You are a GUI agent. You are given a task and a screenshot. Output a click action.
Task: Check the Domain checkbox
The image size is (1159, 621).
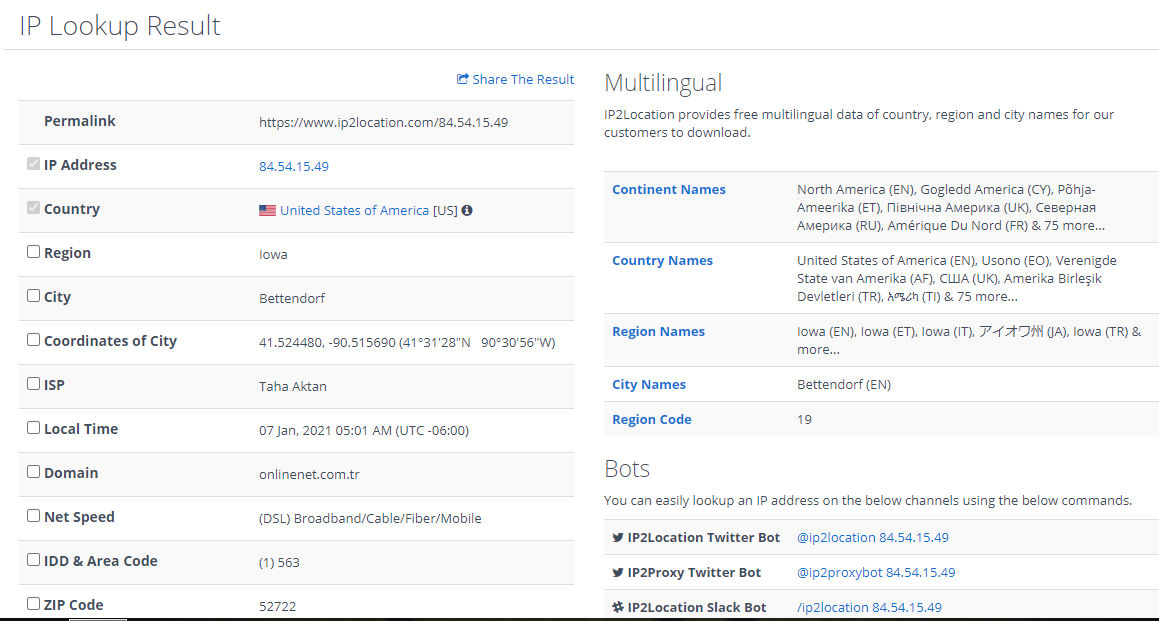33,472
